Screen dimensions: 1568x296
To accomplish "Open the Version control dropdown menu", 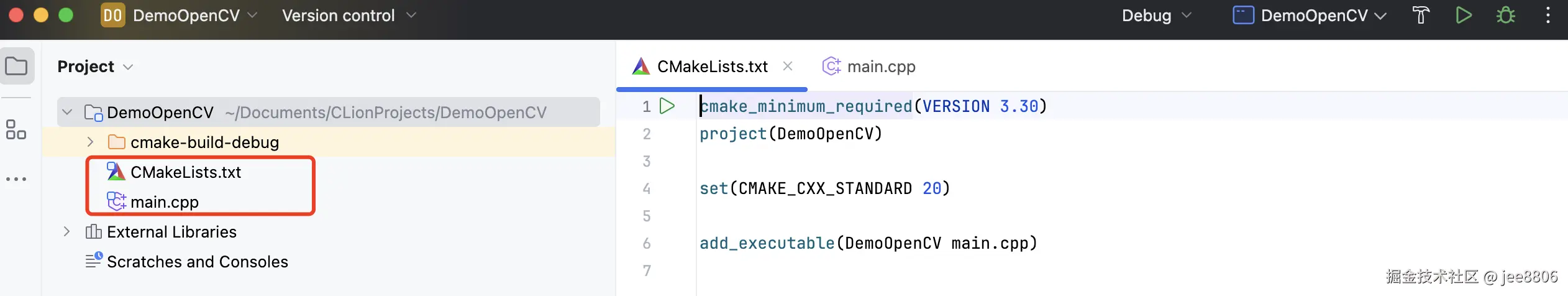I will click(349, 16).
